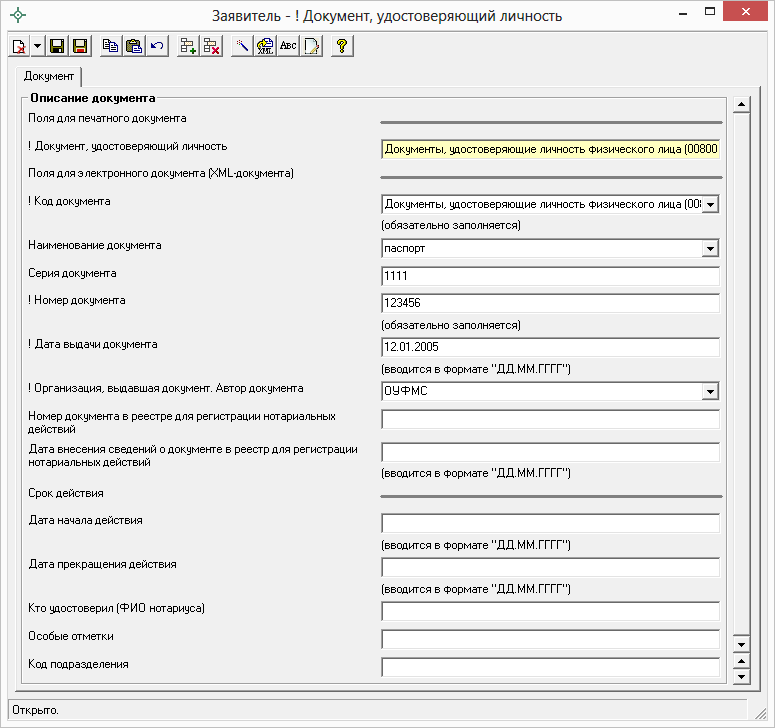Image resolution: width=775 pixels, height=728 pixels.
Task: Click the Номер документа field with 123456
Action: [550, 303]
